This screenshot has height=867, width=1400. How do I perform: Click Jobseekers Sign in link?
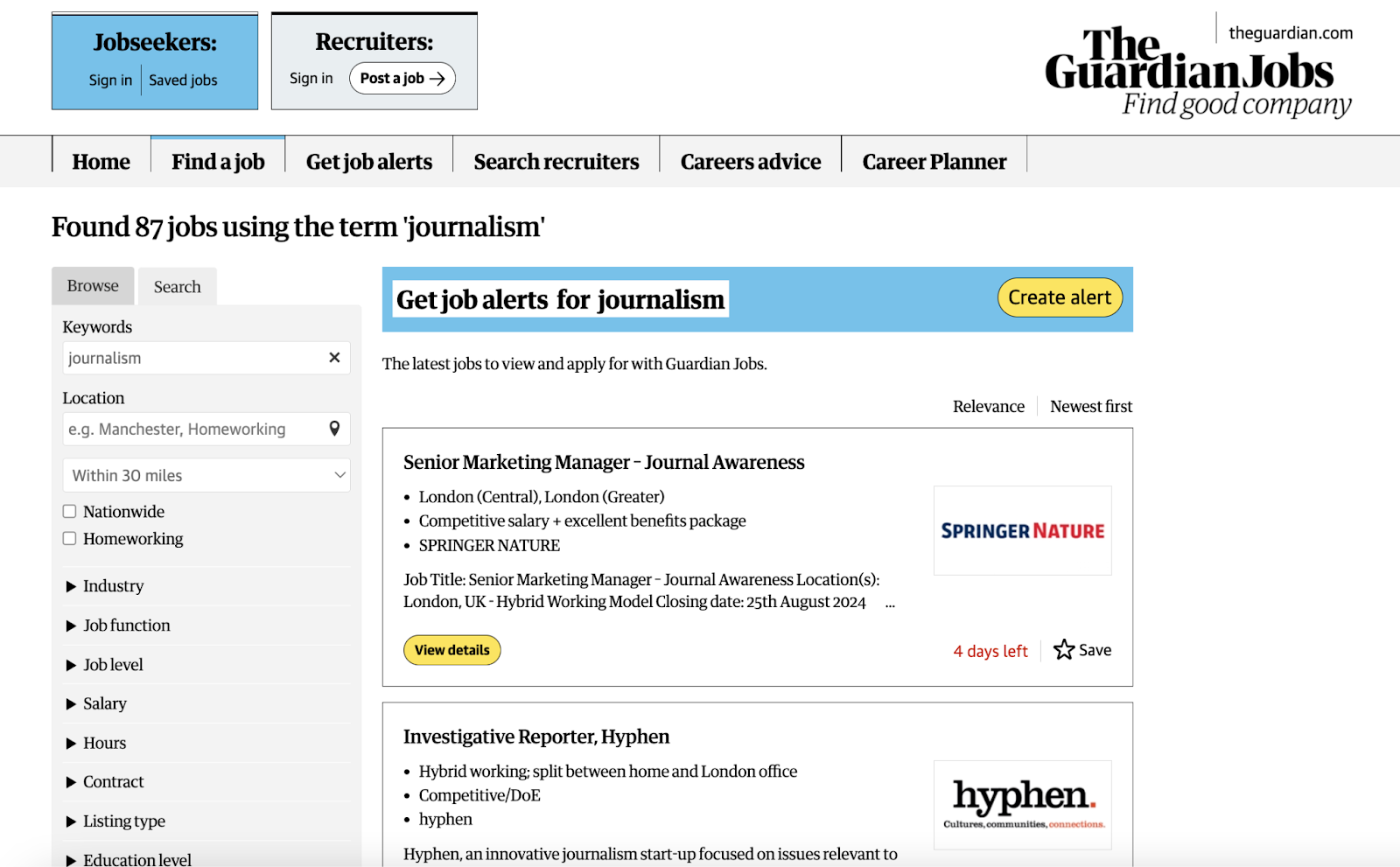(110, 80)
